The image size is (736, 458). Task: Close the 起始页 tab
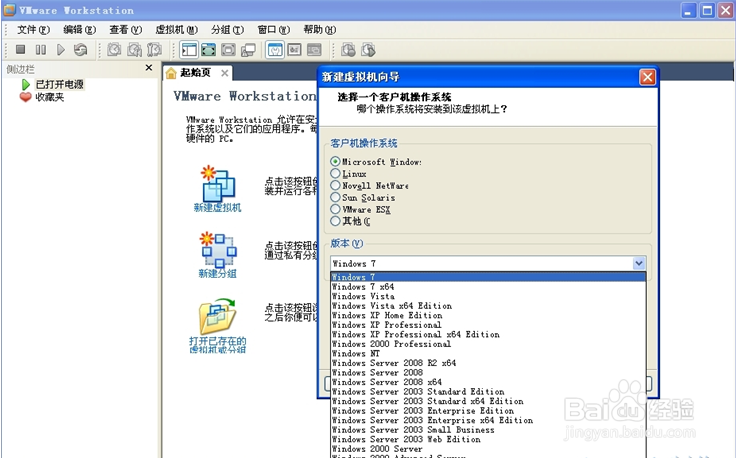[x=225, y=73]
